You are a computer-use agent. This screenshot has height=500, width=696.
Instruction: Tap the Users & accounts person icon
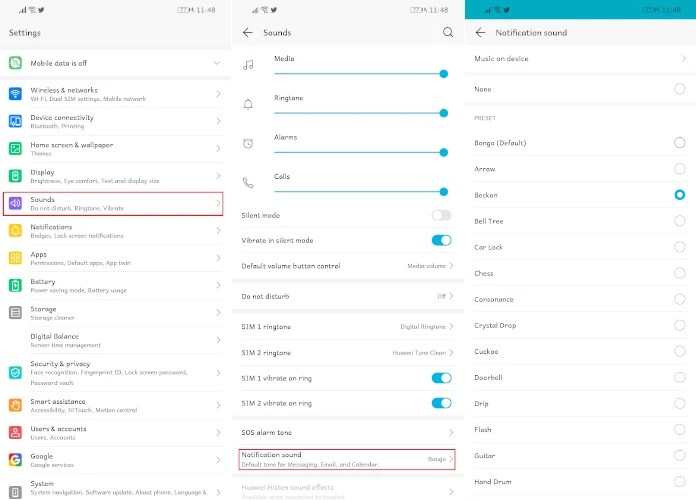click(x=16, y=433)
